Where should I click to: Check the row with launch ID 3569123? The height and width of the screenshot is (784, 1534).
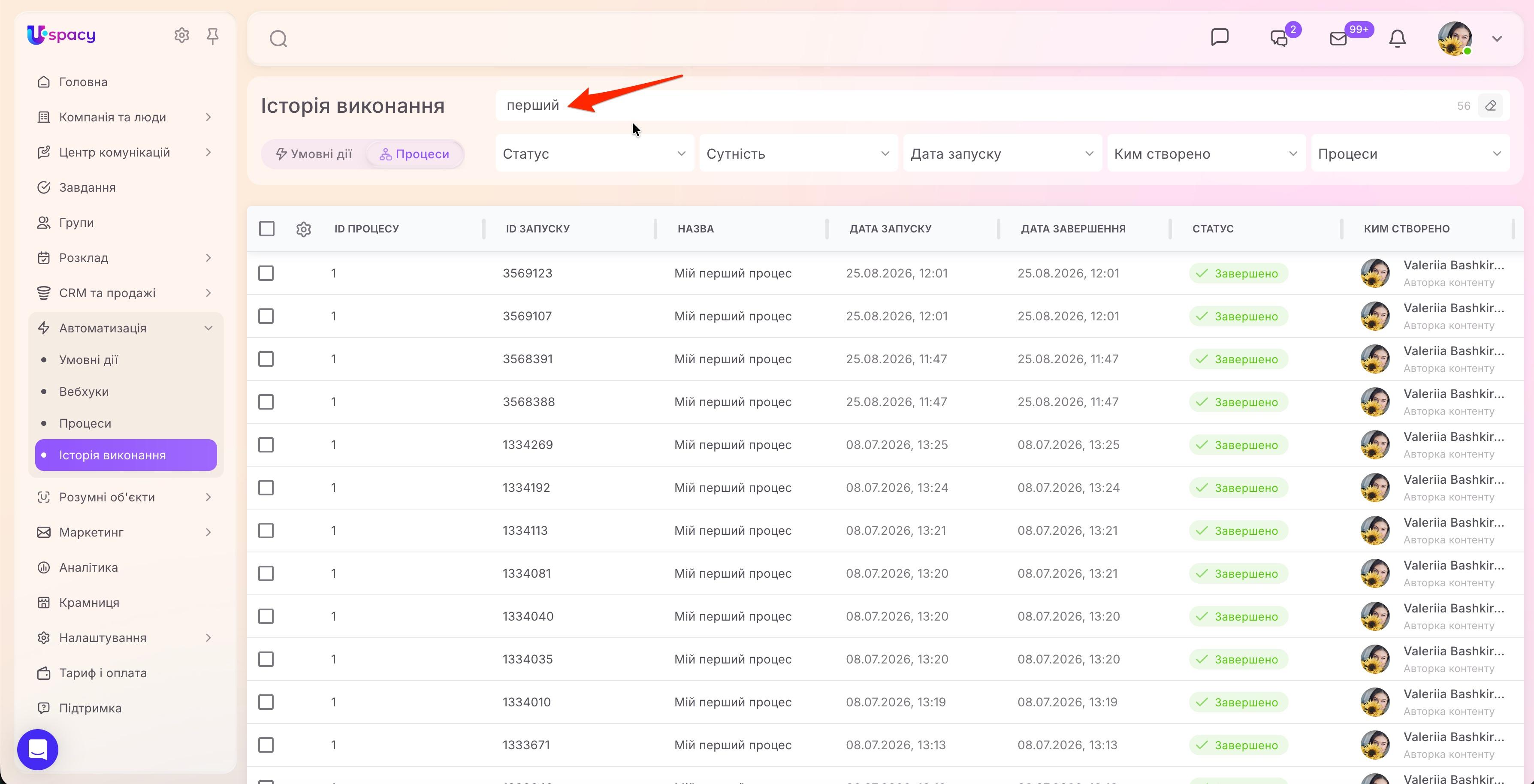click(x=266, y=273)
